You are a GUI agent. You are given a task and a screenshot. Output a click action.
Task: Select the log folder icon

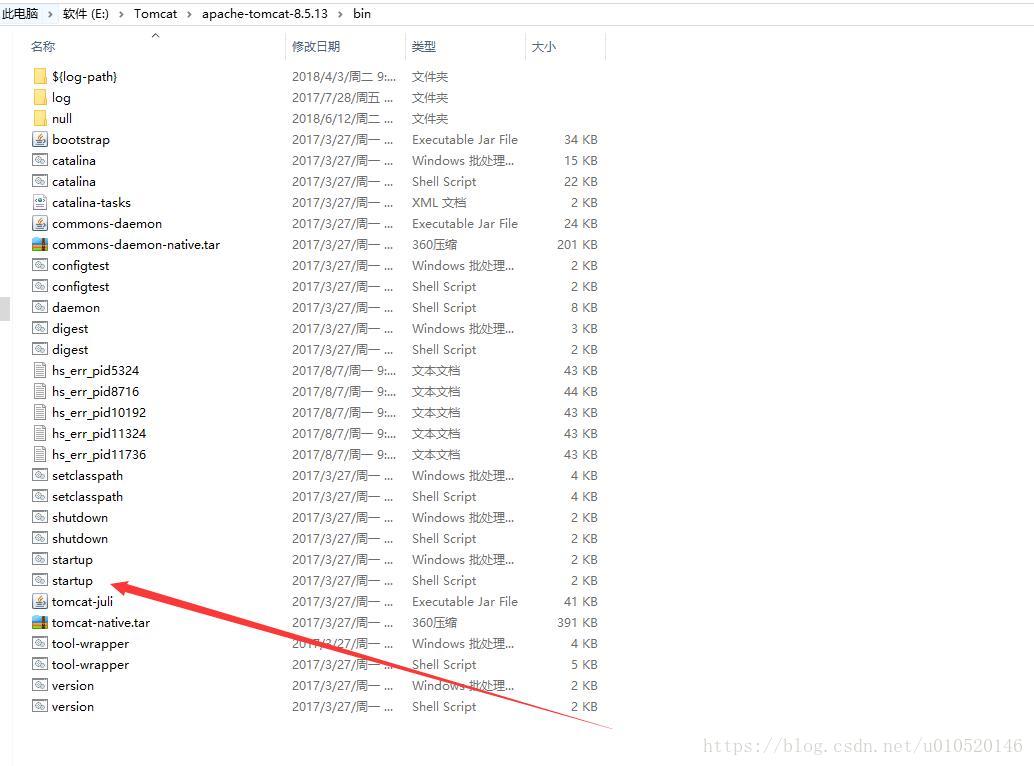(40, 98)
